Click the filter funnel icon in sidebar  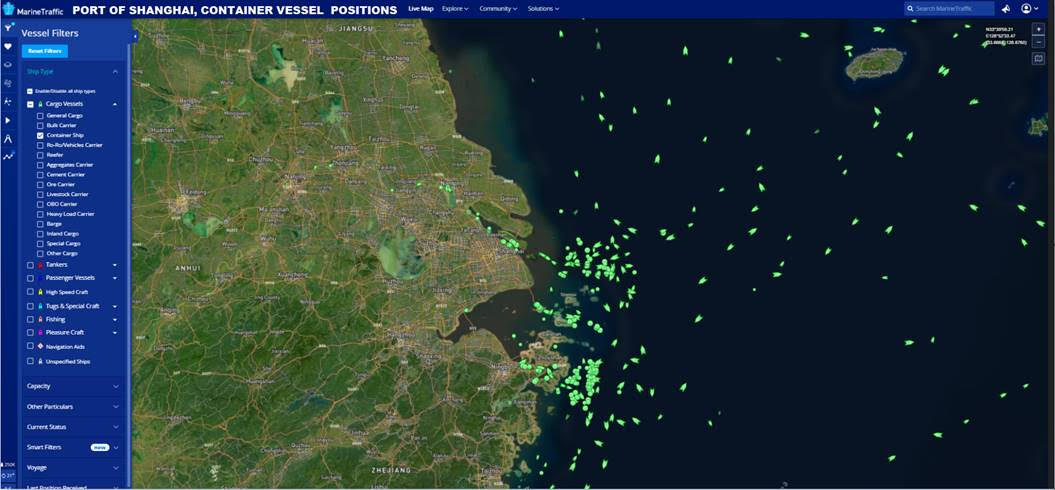coord(8,28)
